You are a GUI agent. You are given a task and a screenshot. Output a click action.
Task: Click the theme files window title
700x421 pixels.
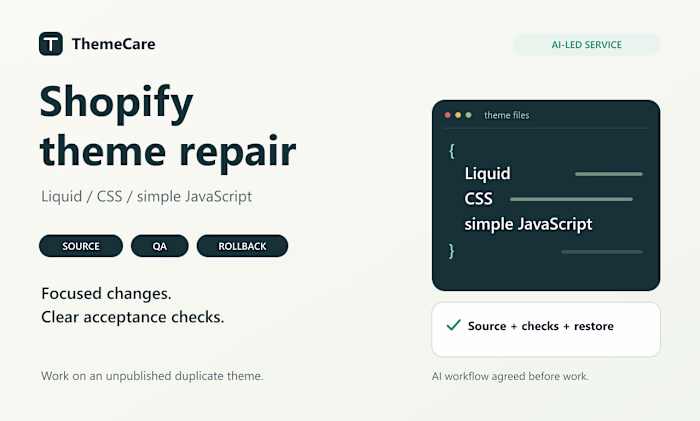point(507,115)
